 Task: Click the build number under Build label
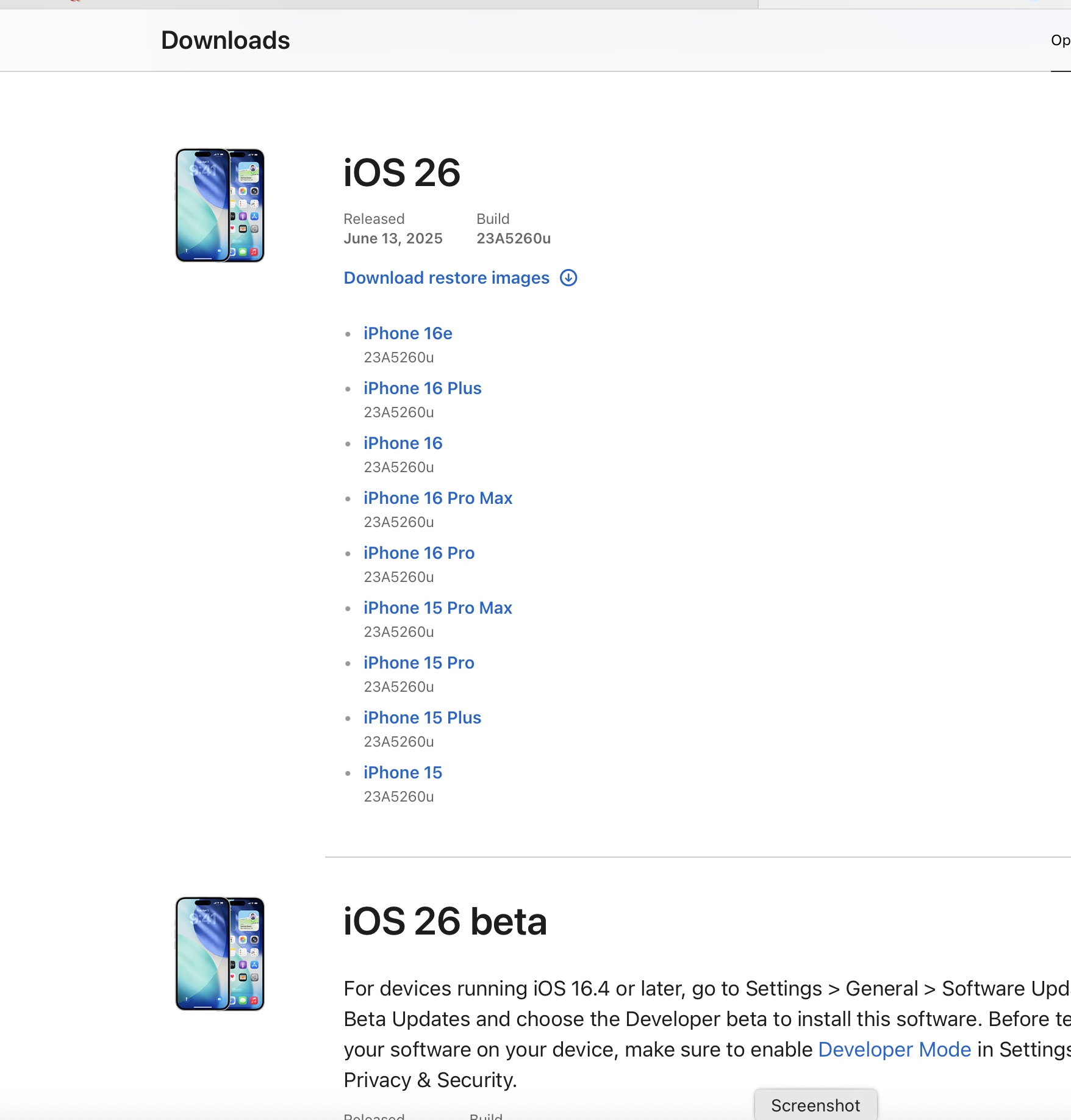514,239
